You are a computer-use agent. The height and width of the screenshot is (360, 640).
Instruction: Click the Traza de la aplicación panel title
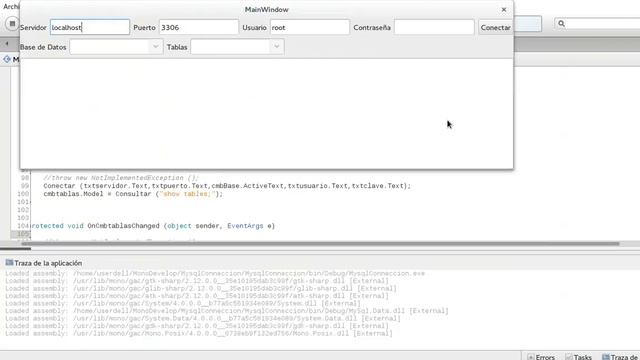[48, 263]
